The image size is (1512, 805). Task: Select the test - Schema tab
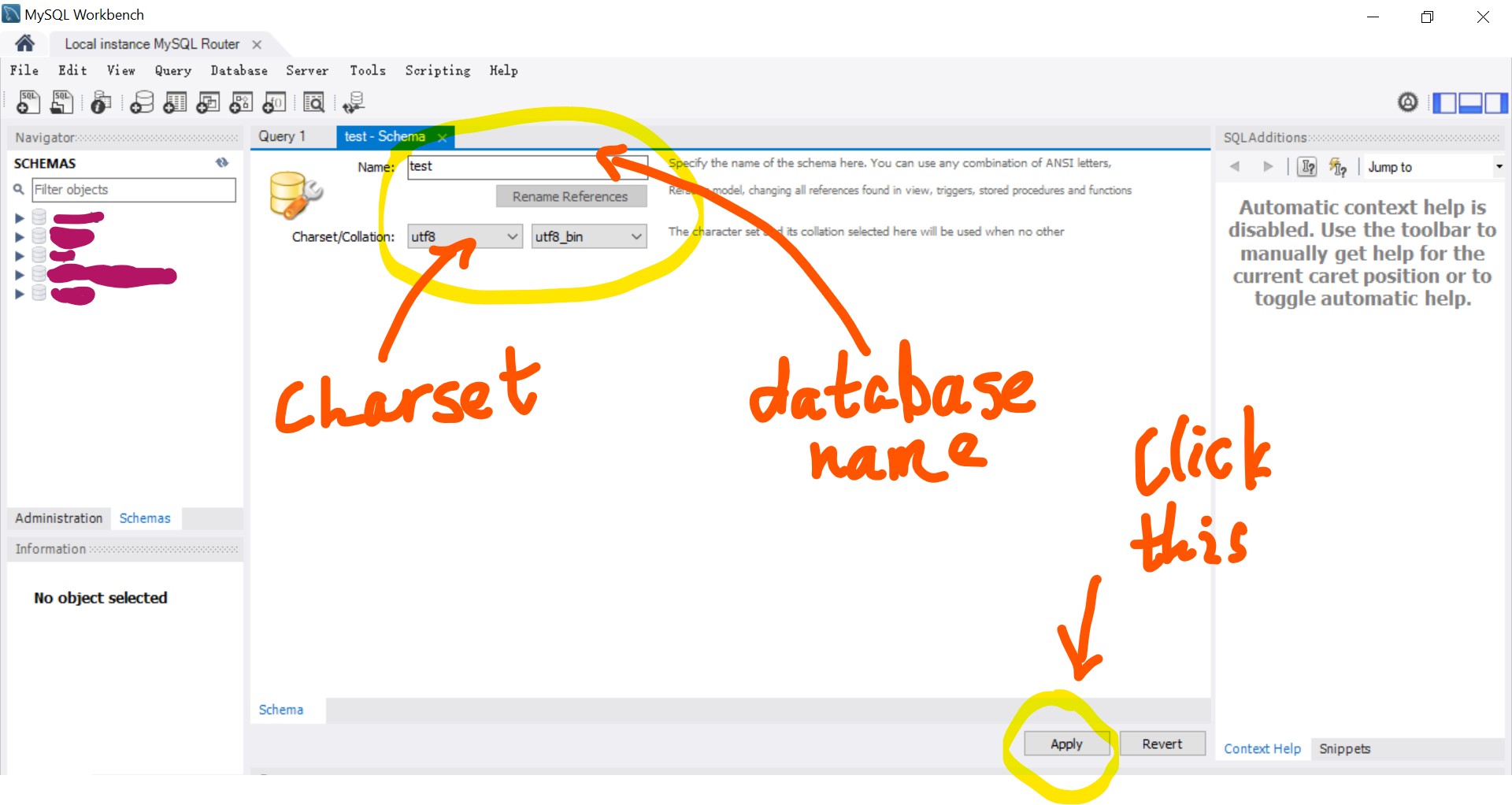(x=384, y=136)
